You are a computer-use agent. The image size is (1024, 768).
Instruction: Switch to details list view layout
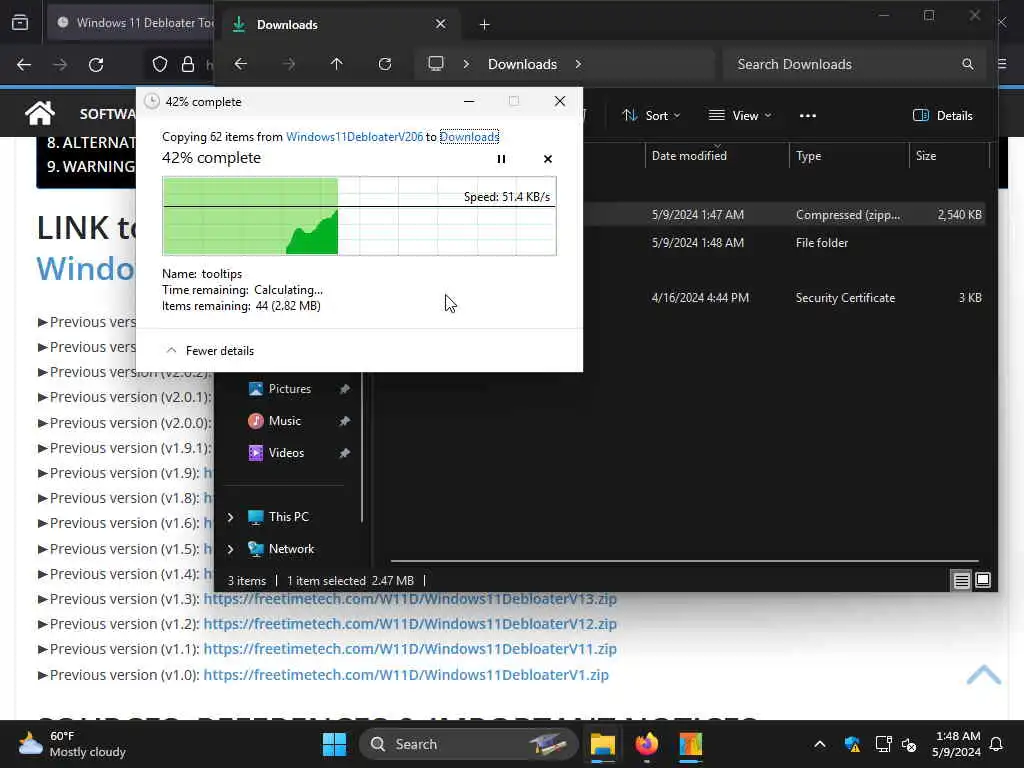[961, 580]
